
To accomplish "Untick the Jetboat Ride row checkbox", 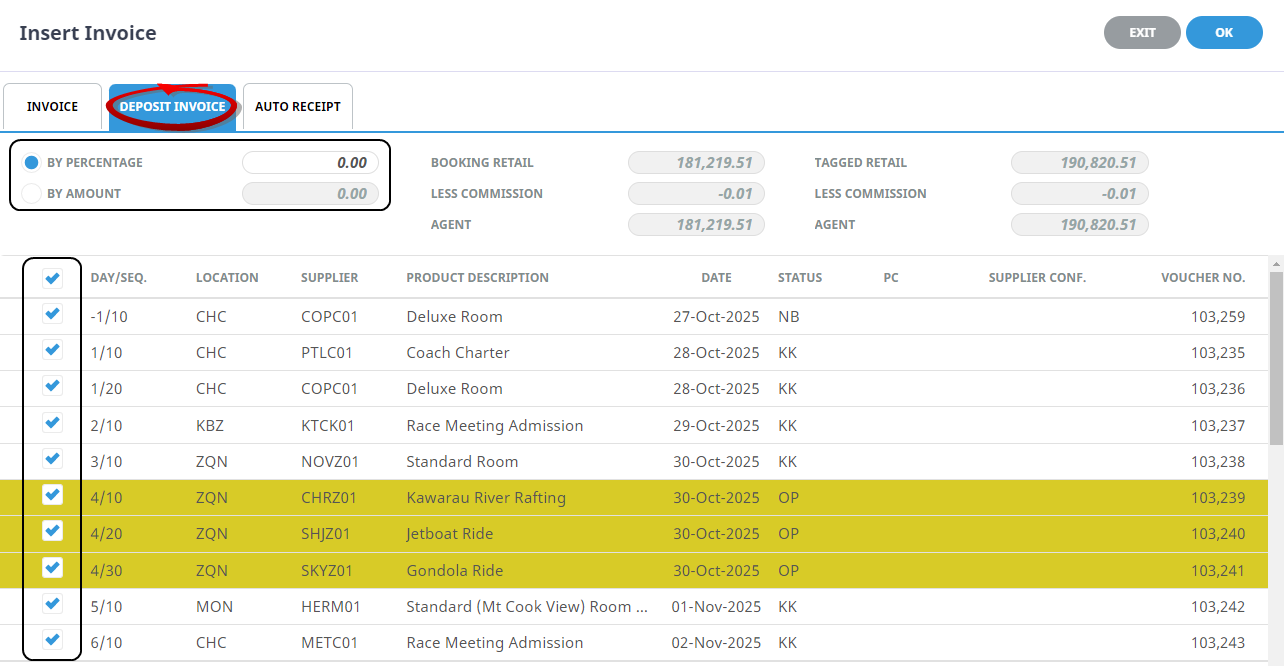I will (x=52, y=531).
